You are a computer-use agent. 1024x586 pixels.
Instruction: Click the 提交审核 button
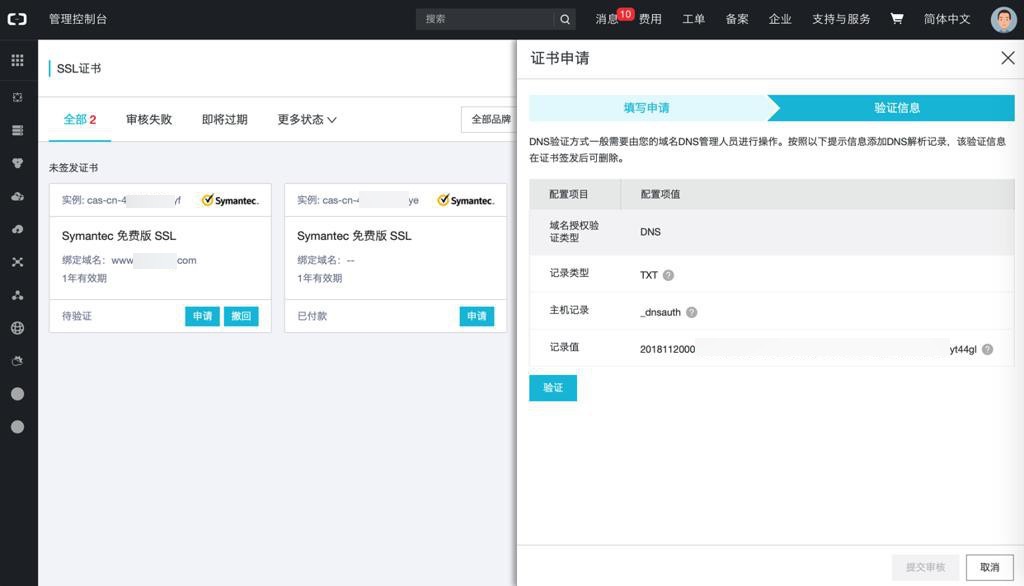(925, 568)
